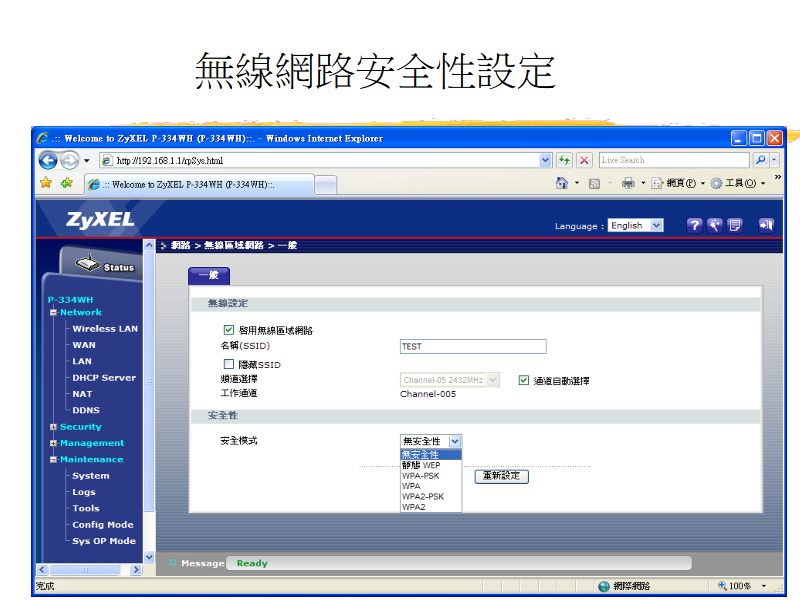This screenshot has height=600, width=800.
Task: Click the zoom level magnifier showing 100%
Action: [722, 586]
